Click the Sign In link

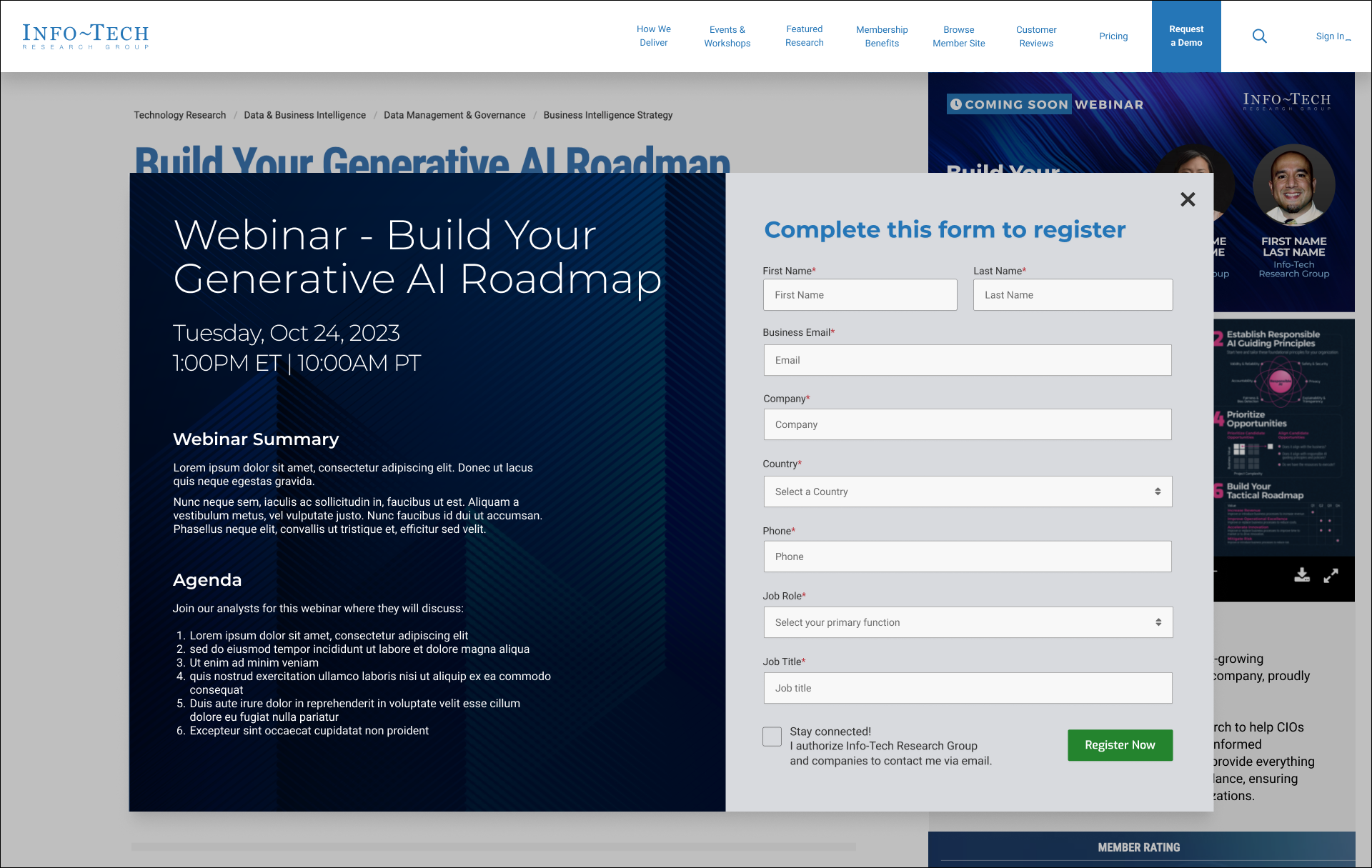click(x=1333, y=36)
